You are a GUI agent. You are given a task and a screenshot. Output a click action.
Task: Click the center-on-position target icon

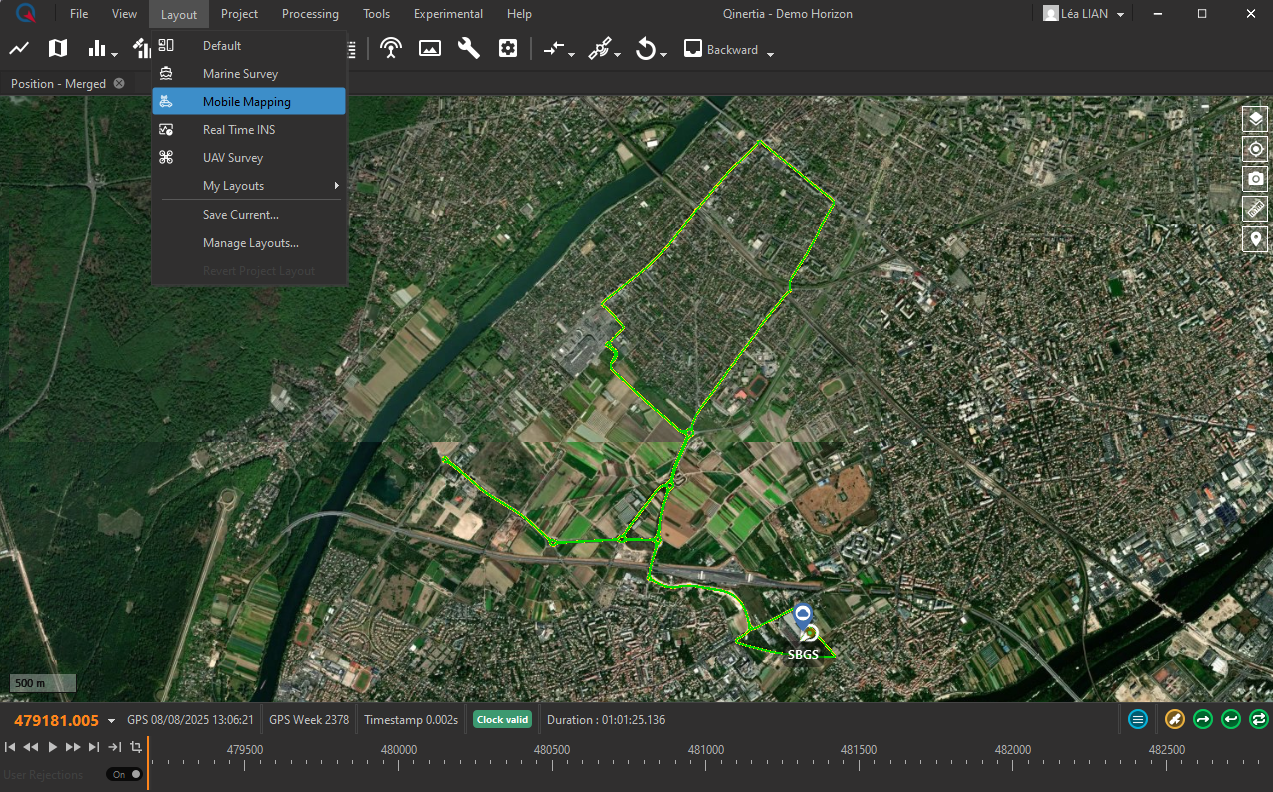click(1255, 149)
